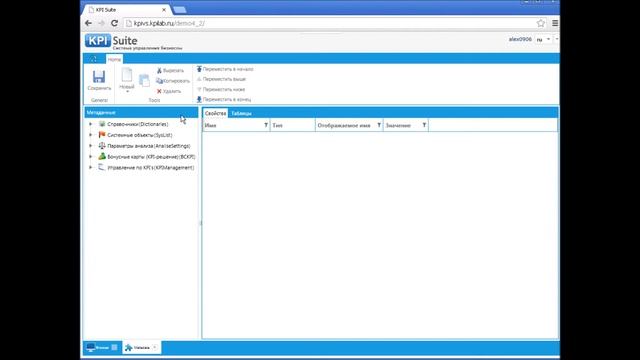This screenshot has height=360, width=640.
Task: Expand the Параметры анализа (AnaliseSettings) node
Action: click(x=91, y=146)
